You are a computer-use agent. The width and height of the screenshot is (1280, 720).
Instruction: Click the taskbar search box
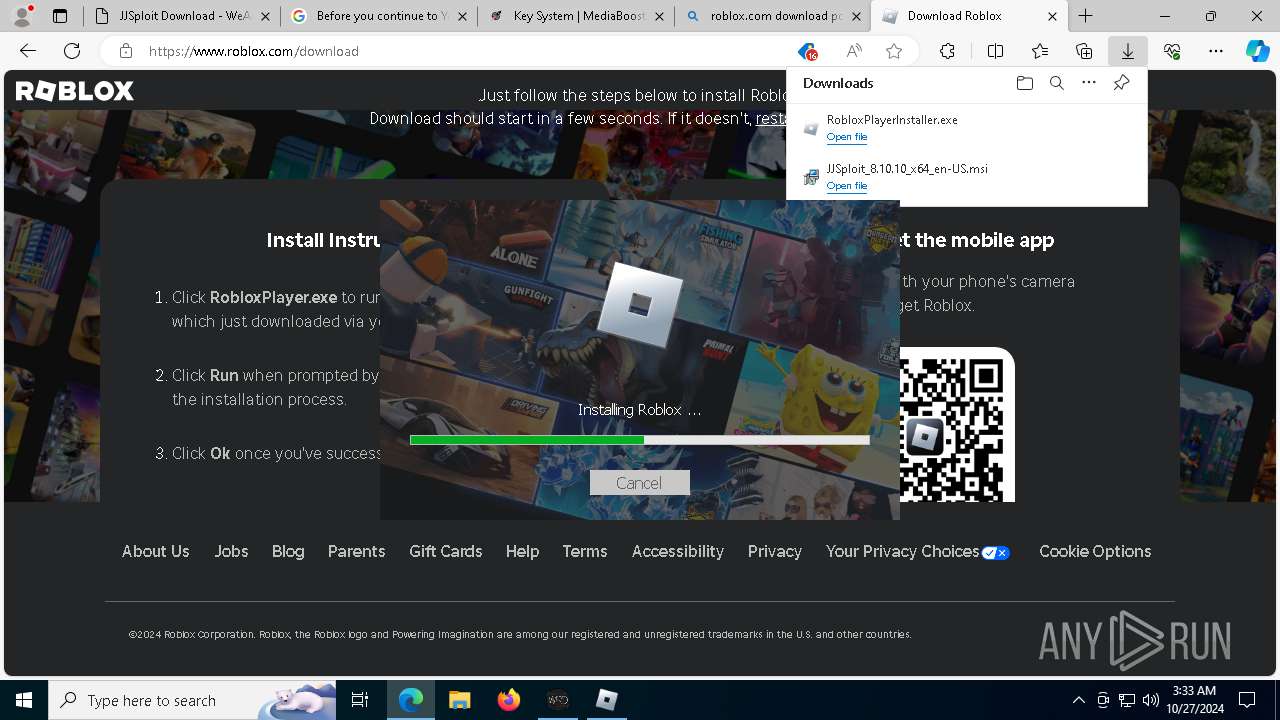(x=192, y=700)
